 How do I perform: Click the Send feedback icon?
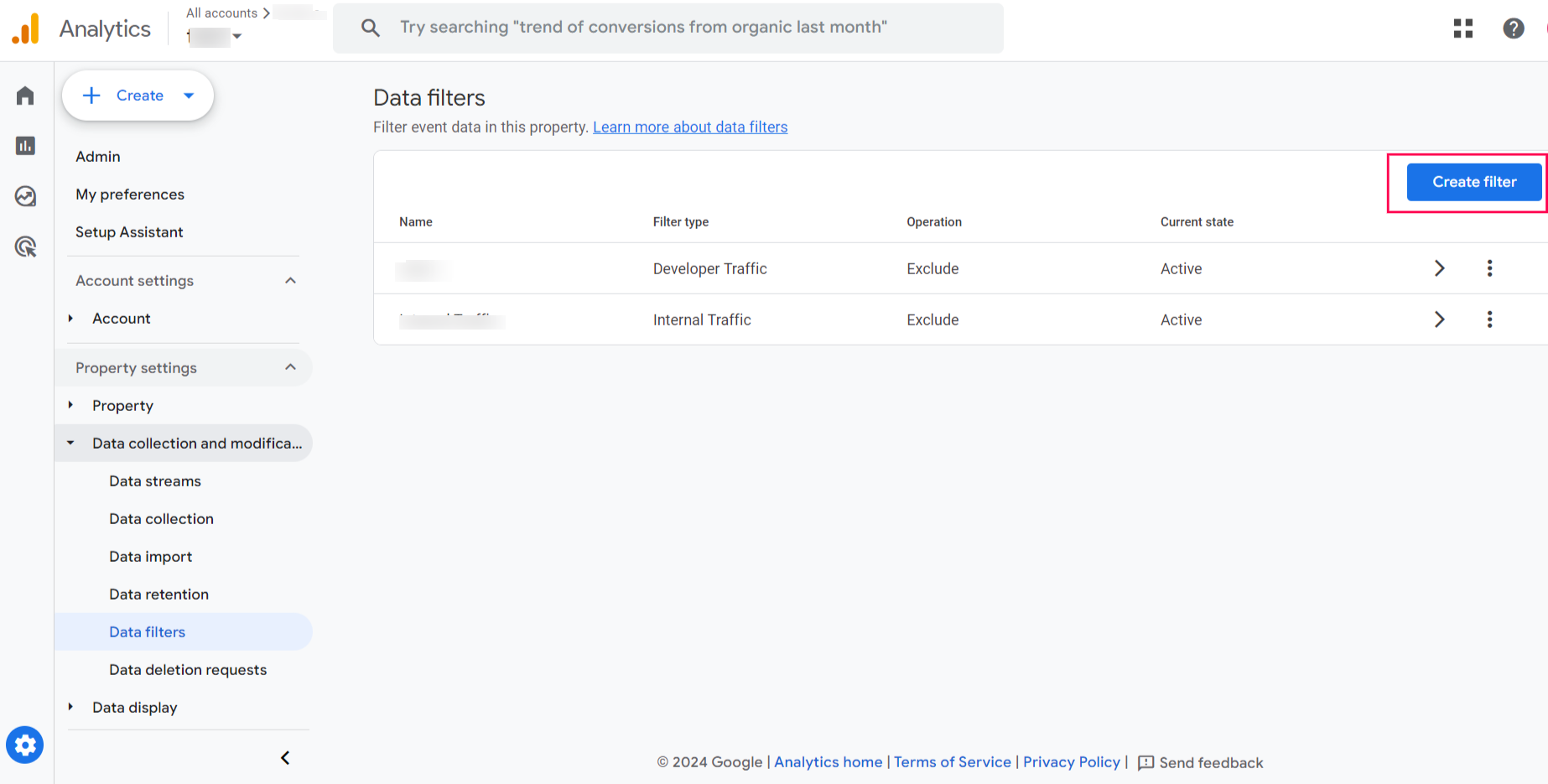click(x=1145, y=763)
